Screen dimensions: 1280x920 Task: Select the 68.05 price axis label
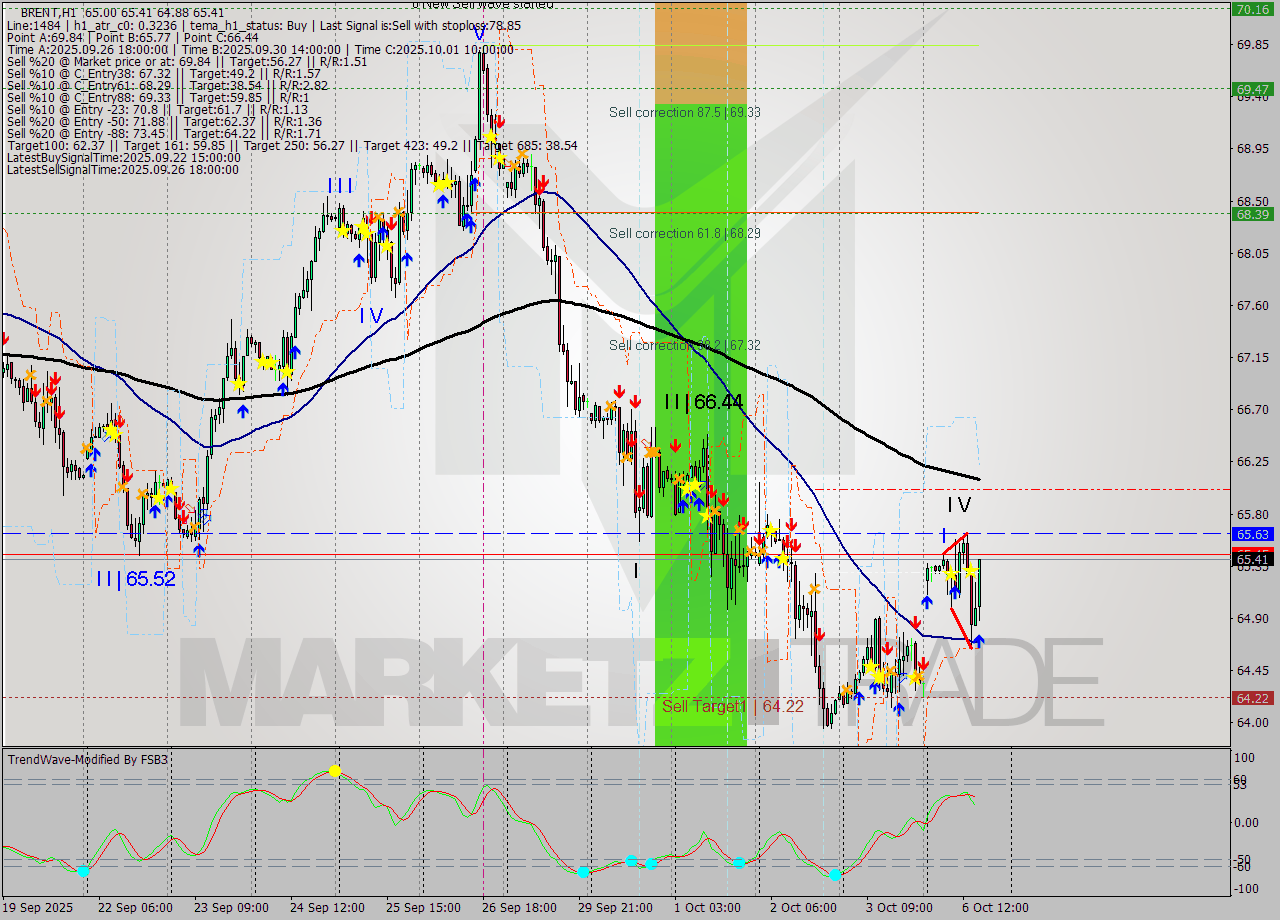point(1253,253)
